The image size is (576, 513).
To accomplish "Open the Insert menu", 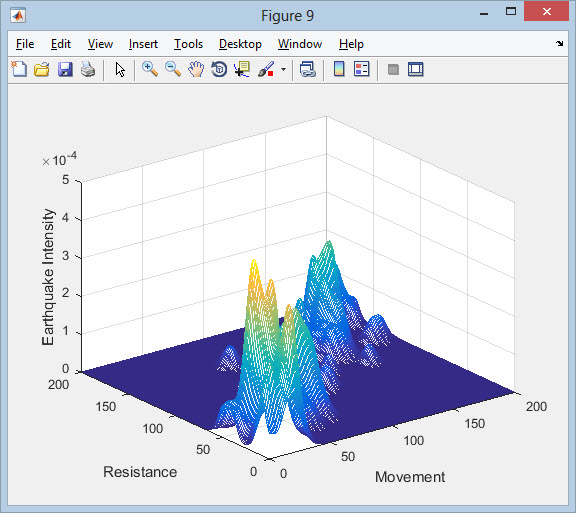I will [x=143, y=44].
